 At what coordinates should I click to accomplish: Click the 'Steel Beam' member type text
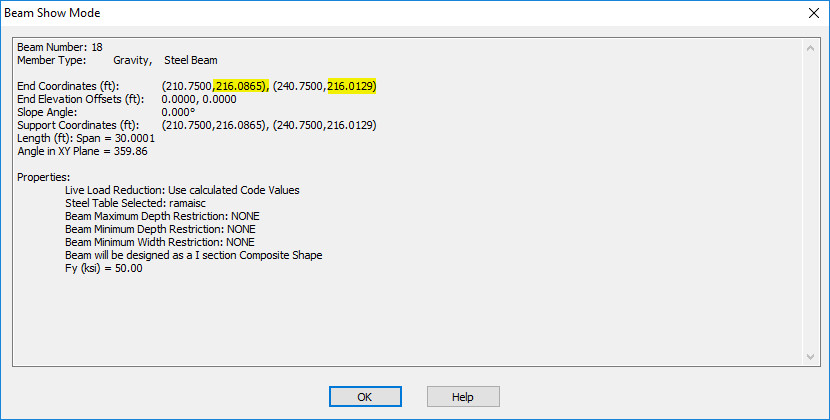point(191,60)
